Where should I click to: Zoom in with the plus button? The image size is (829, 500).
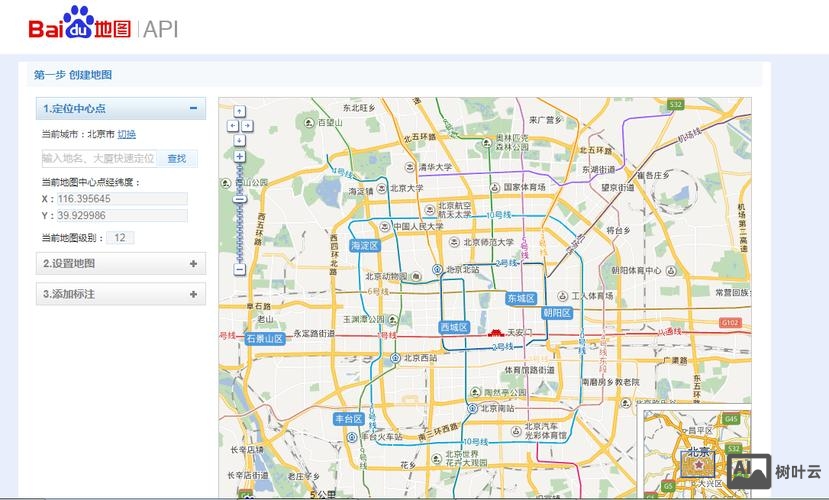click(240, 156)
